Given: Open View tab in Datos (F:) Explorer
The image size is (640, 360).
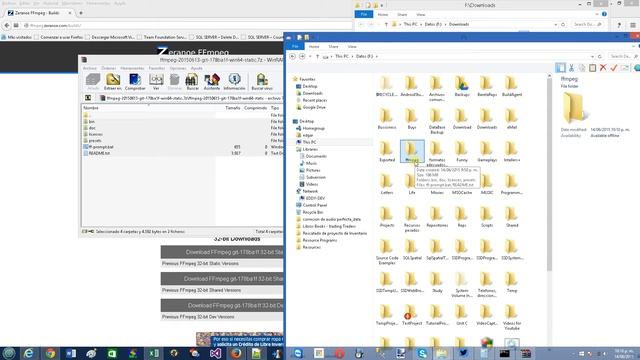Looking at the screenshot, I should (352, 47).
